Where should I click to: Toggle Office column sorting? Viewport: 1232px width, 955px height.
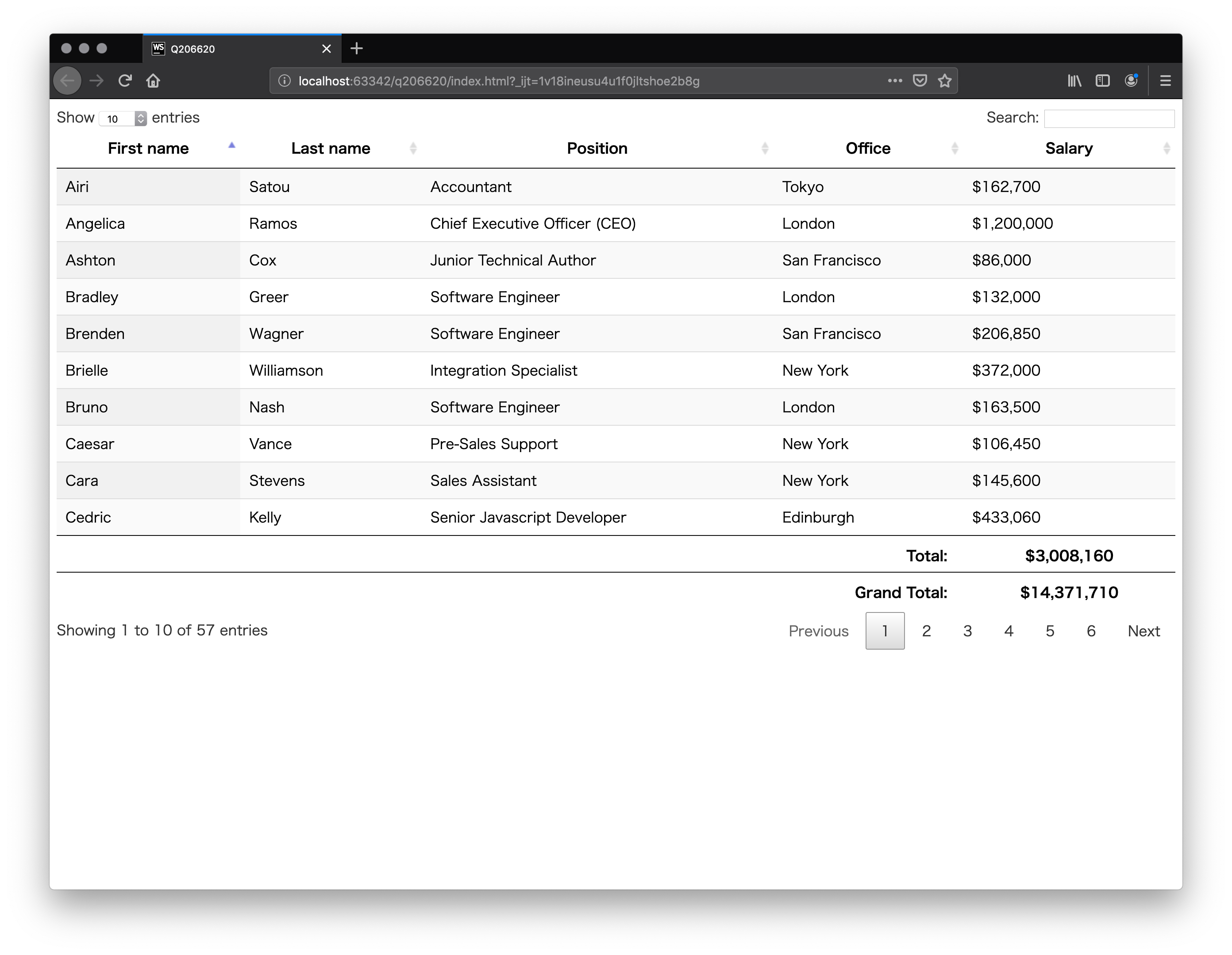868,148
